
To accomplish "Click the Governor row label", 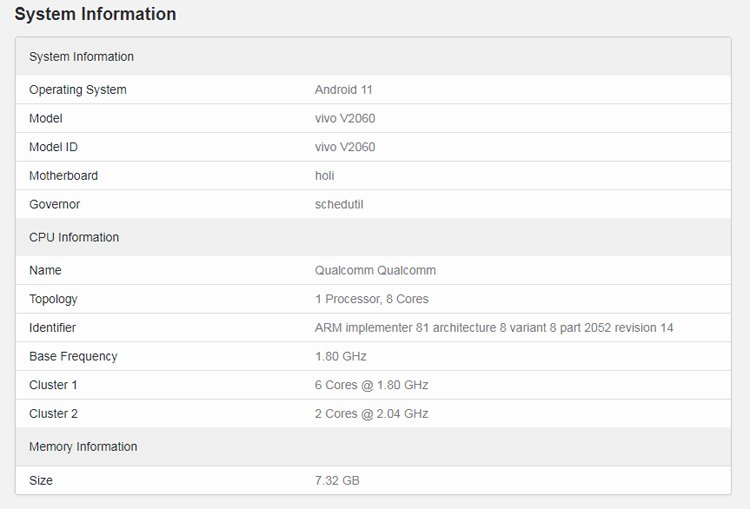I will [x=54, y=204].
